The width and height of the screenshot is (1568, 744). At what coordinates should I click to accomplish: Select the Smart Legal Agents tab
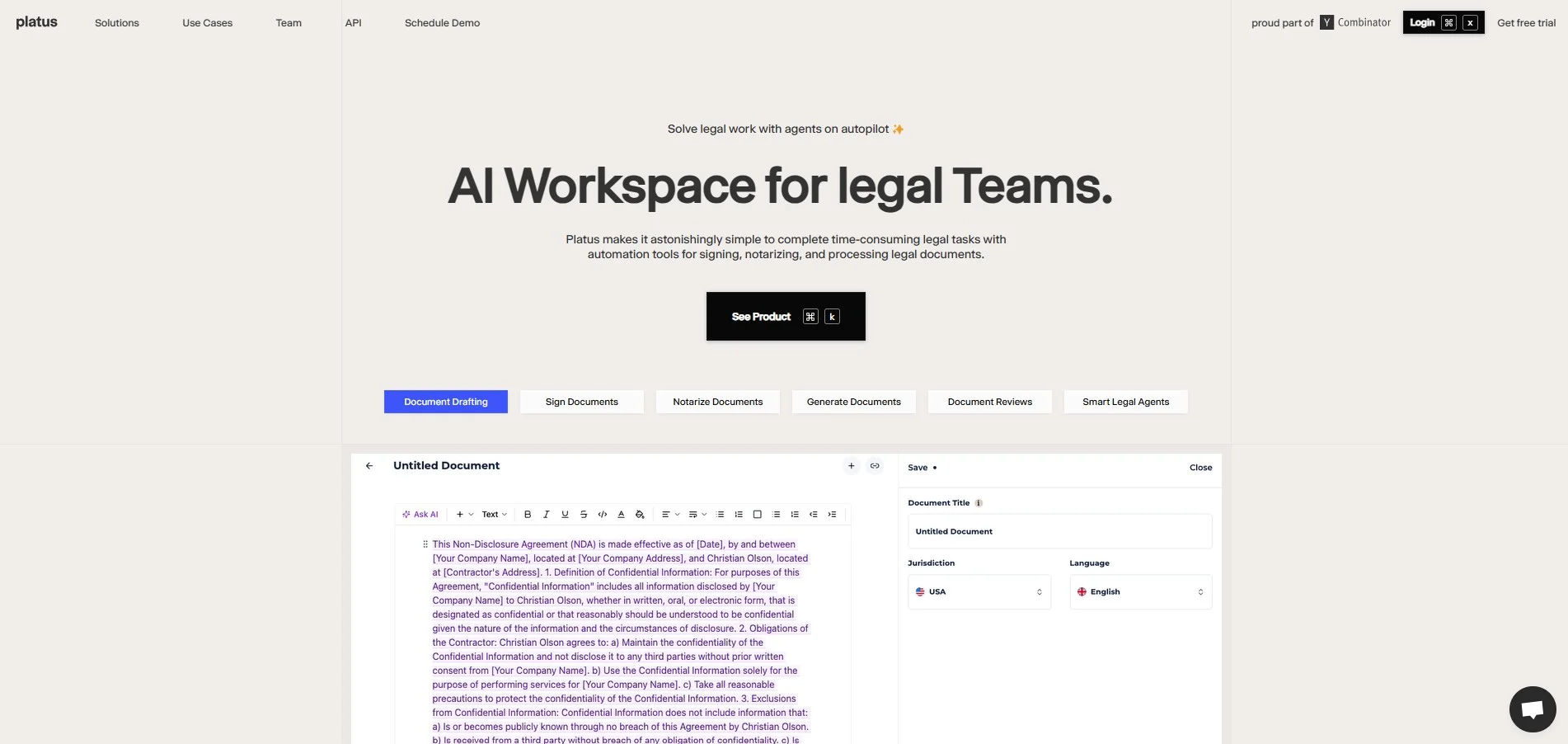[1125, 402]
